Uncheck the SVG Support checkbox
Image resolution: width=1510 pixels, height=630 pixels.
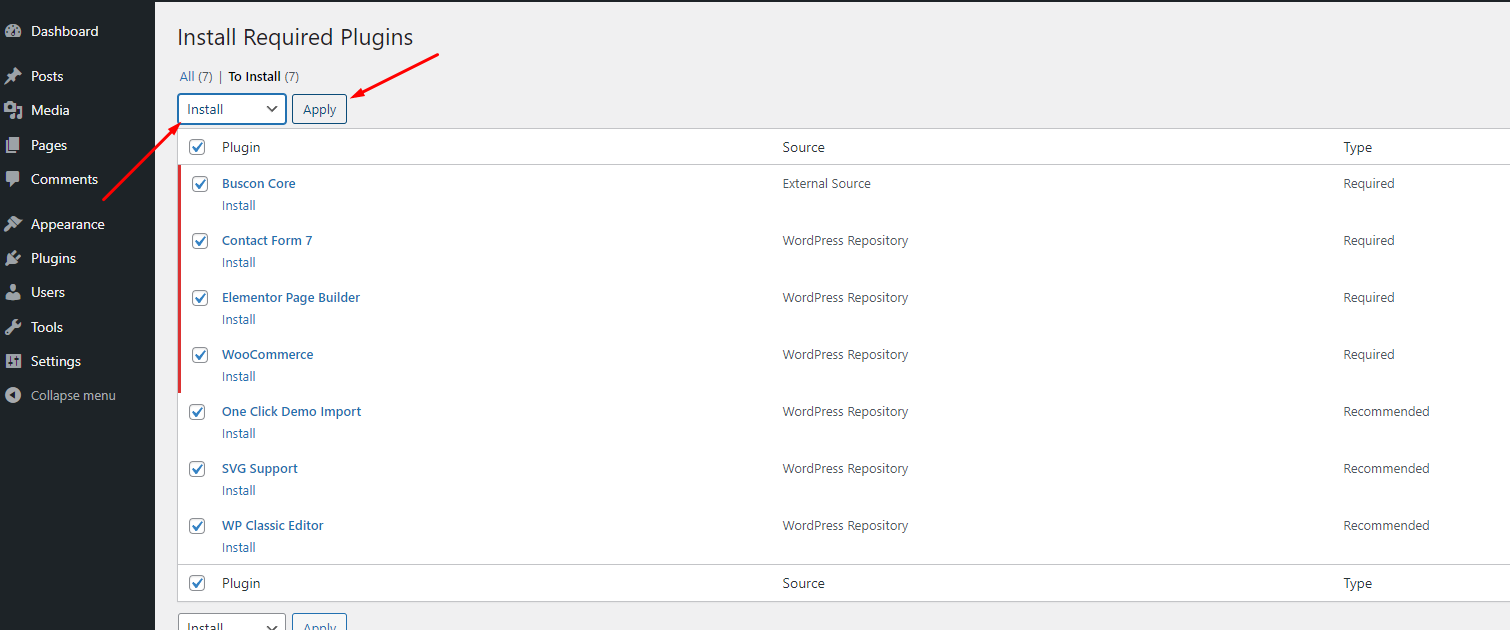(198, 469)
